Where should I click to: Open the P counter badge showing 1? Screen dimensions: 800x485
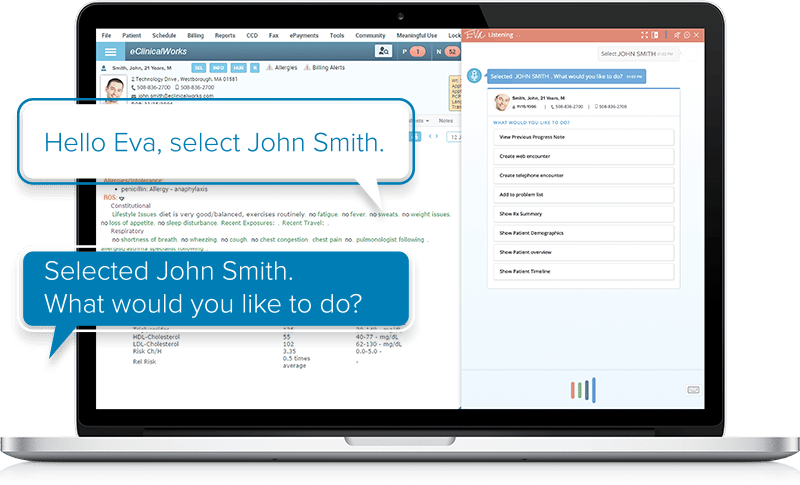tap(417, 52)
